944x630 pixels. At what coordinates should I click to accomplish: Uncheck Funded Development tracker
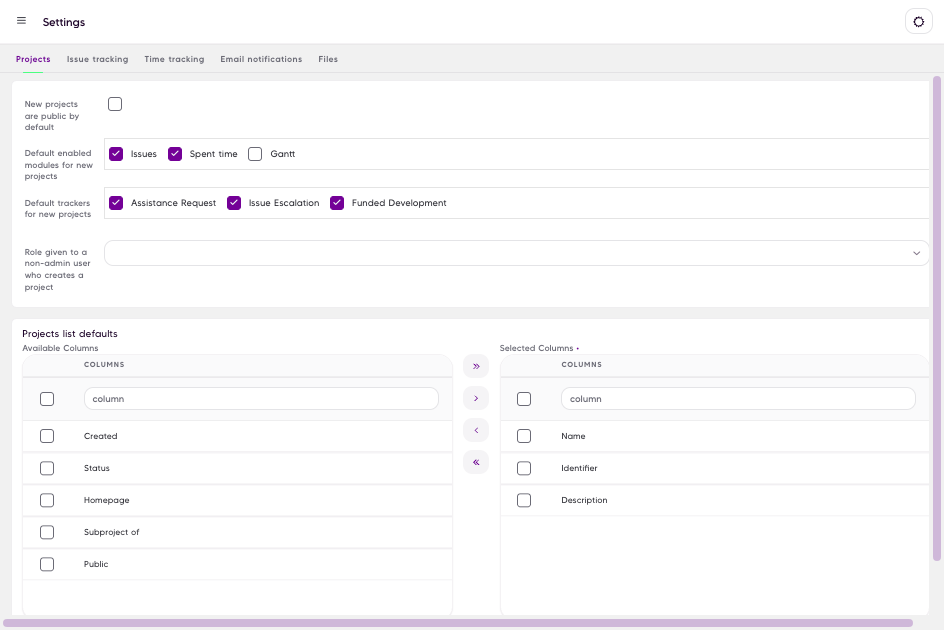click(337, 203)
